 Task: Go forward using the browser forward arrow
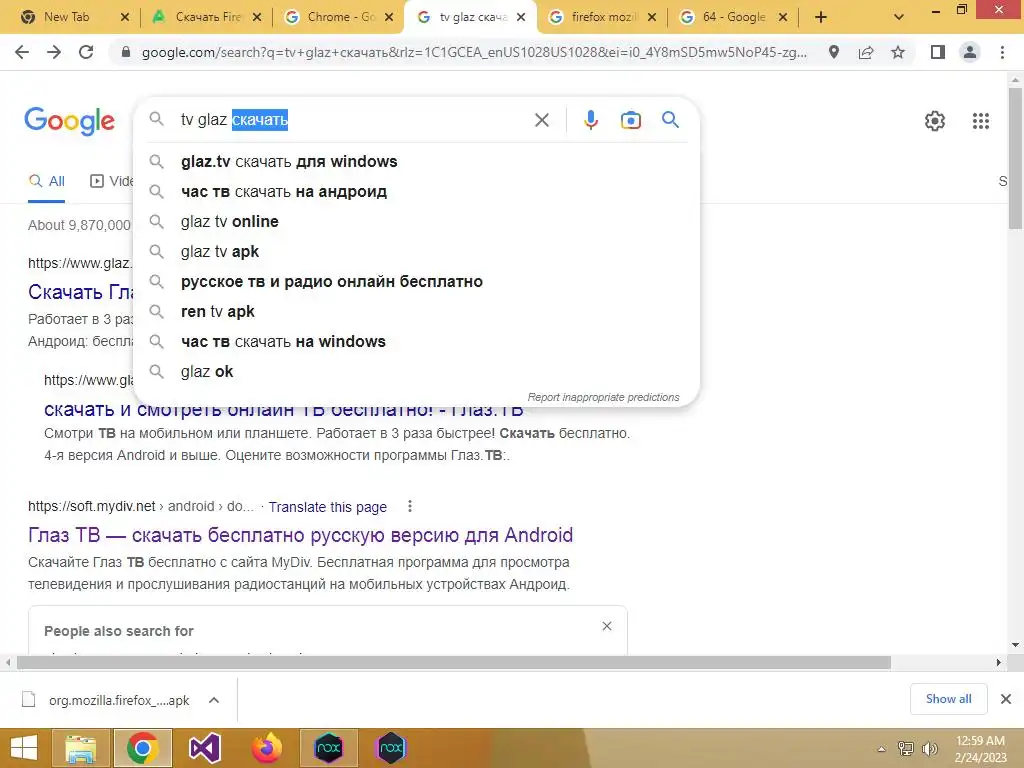tap(54, 52)
